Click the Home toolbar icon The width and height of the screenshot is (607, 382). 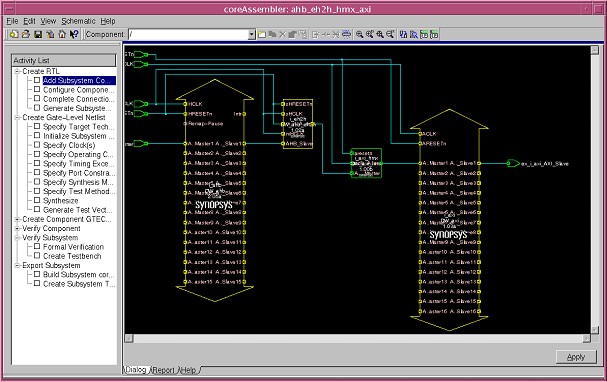point(62,34)
